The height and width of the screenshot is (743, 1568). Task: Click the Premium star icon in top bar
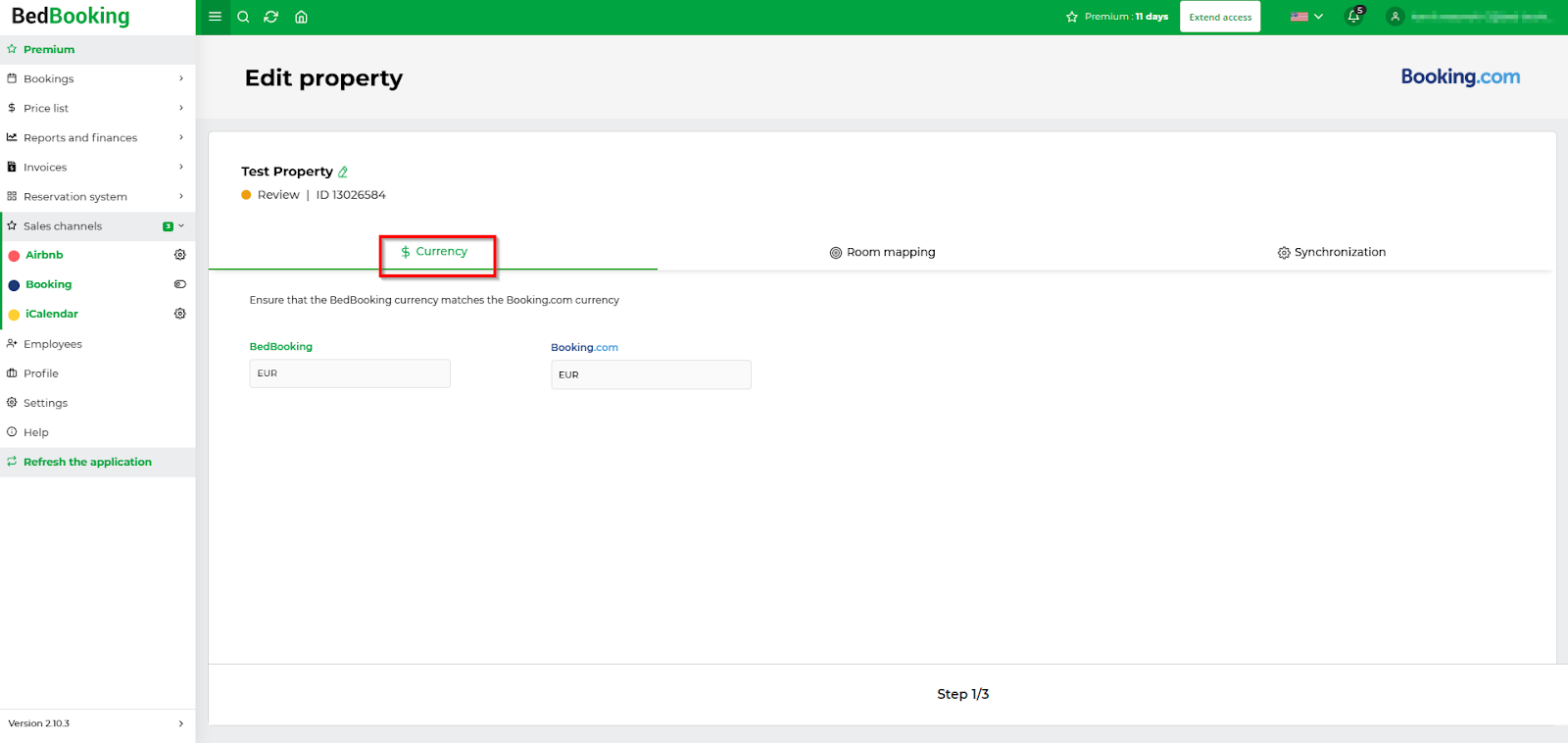point(1072,17)
